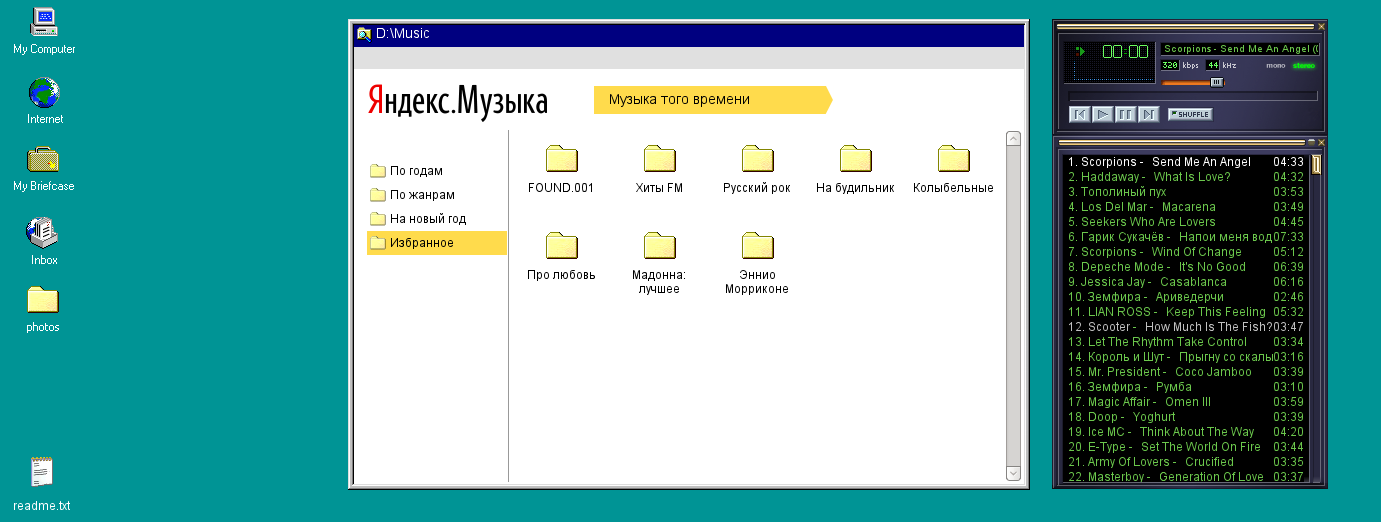Open the Колыбельные folder
The width and height of the screenshot is (1381, 522).
click(x=953, y=168)
